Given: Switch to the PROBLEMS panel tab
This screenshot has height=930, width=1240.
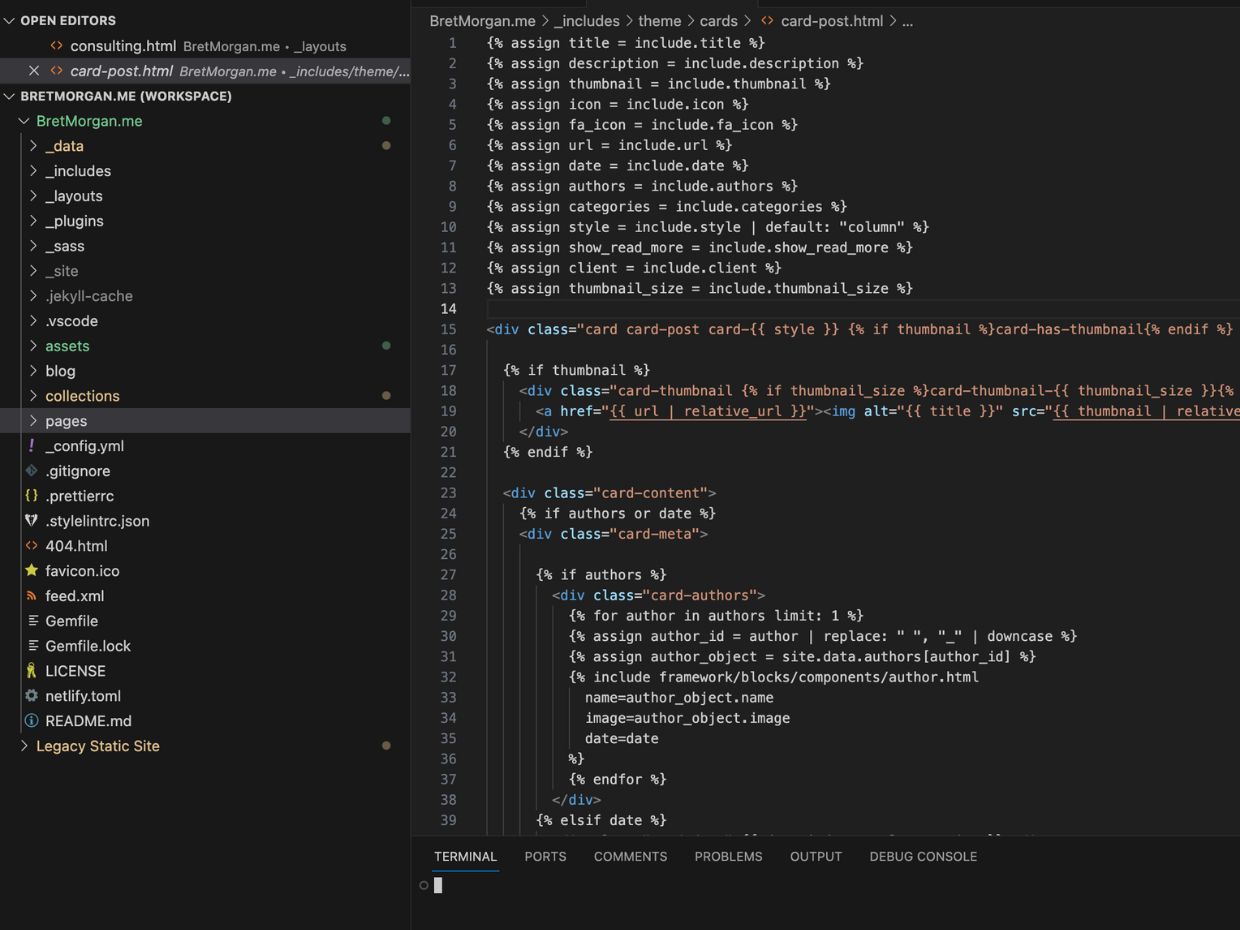Looking at the screenshot, I should point(728,856).
